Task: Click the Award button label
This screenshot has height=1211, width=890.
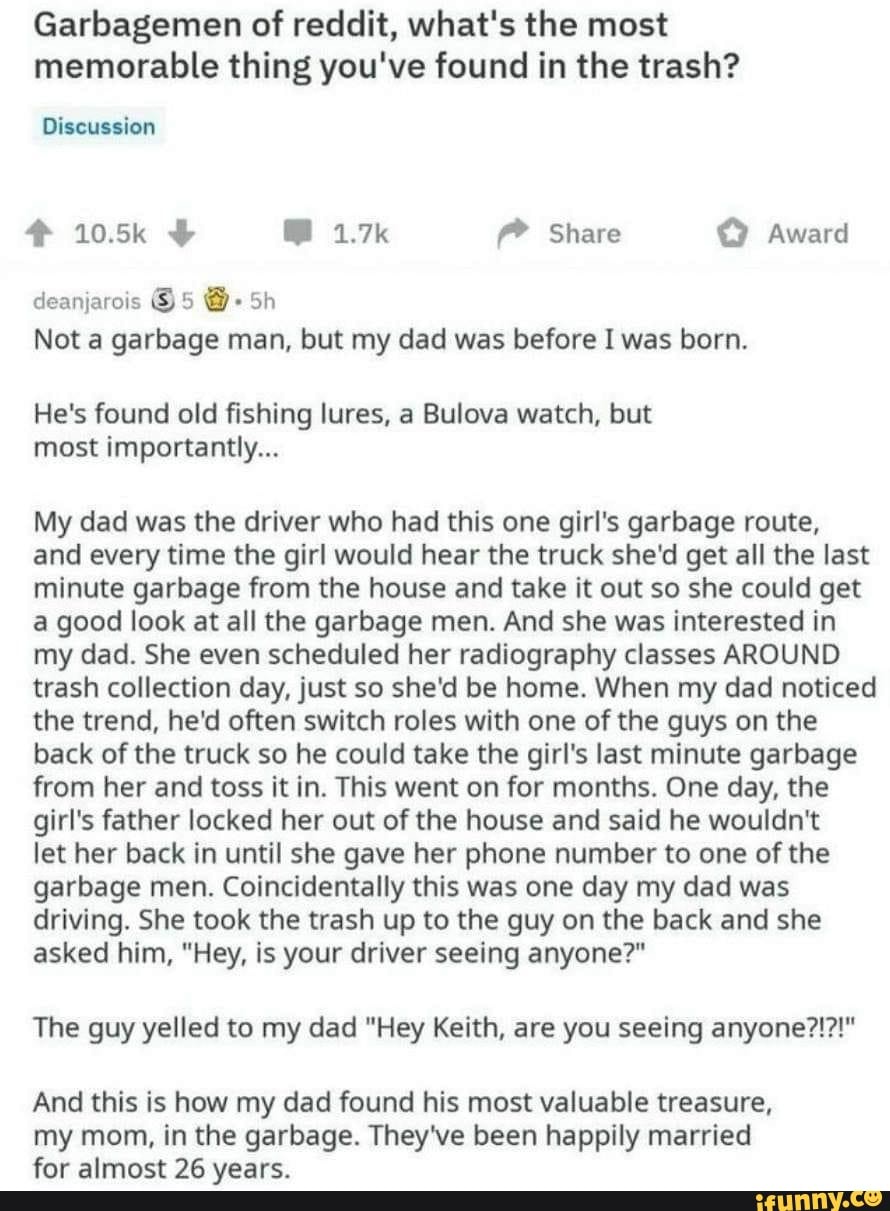Action: pos(809,233)
